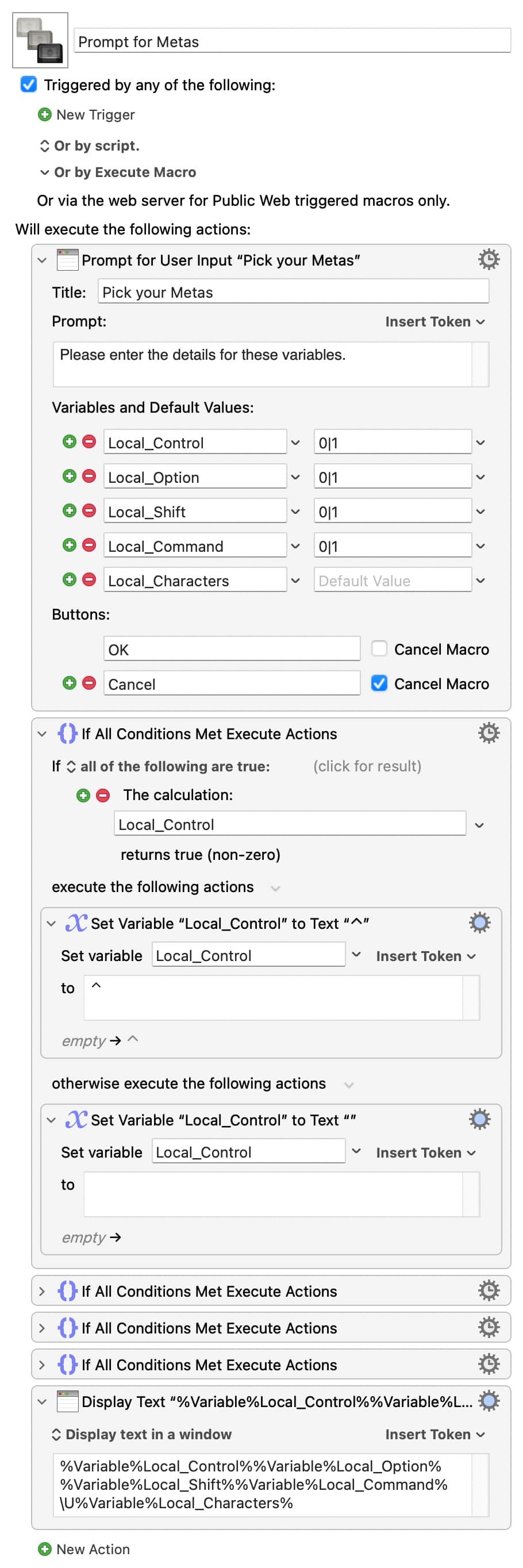Viewport: 523px width, 1568px height.
Task: Open Insert Token menu for the Prompt field
Action: 434,321
